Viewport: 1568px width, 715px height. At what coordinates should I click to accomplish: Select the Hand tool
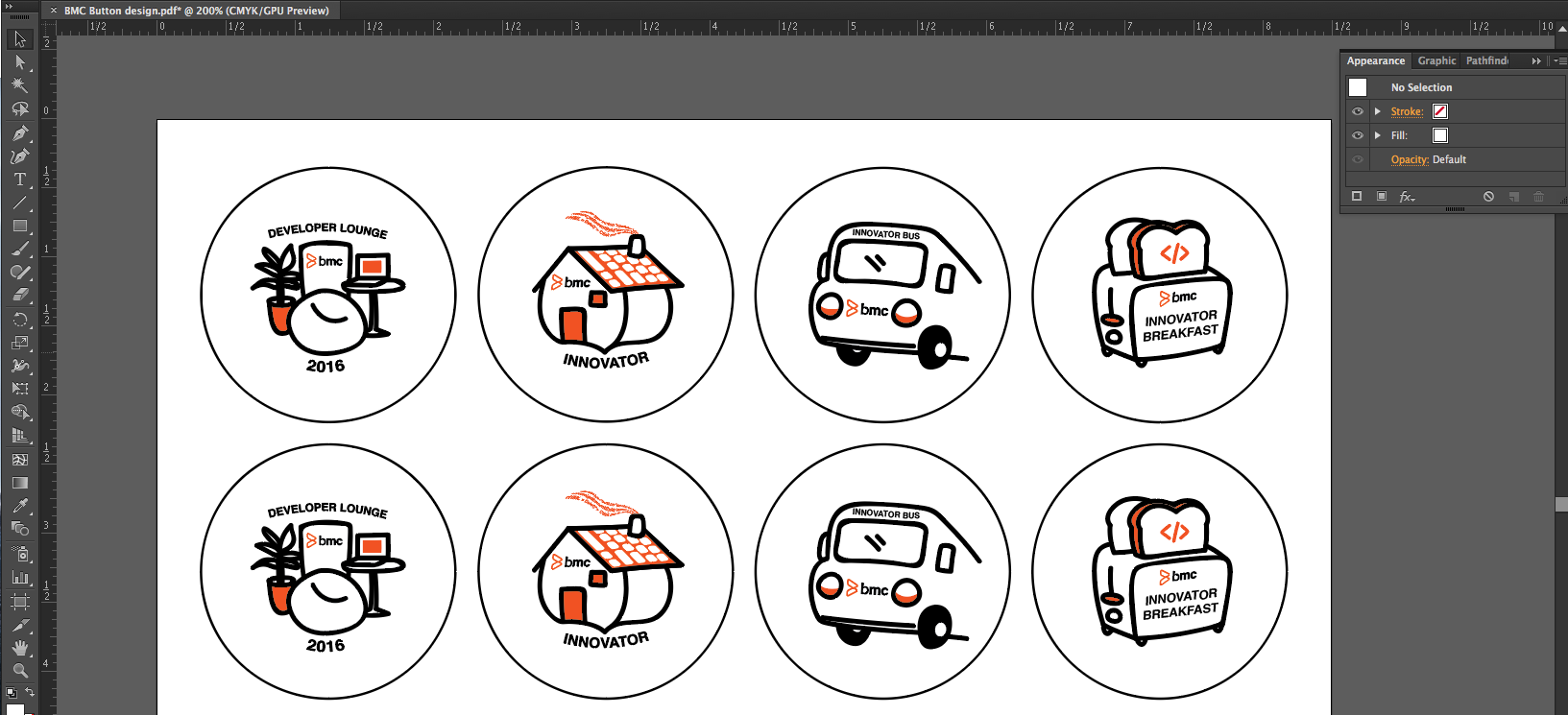(x=19, y=648)
